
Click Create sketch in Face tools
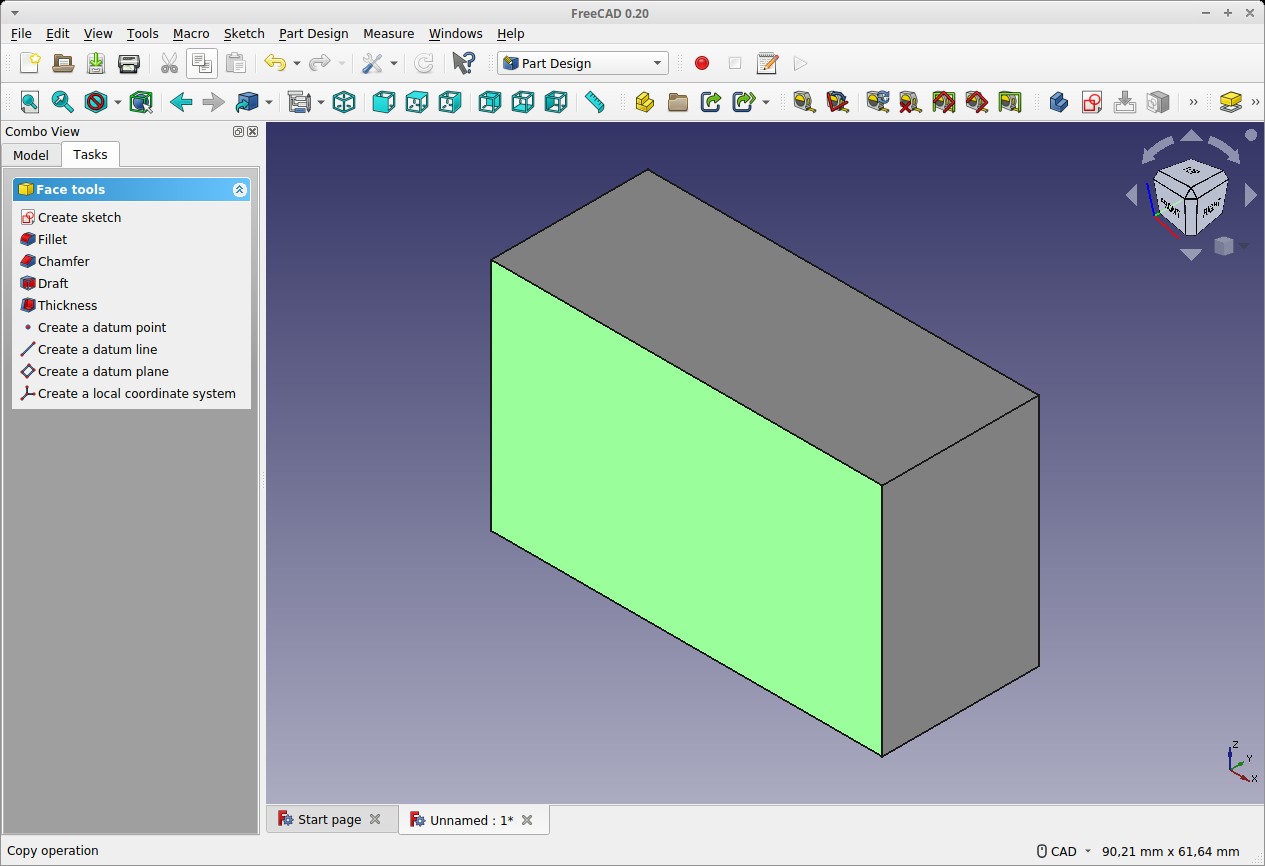79,217
